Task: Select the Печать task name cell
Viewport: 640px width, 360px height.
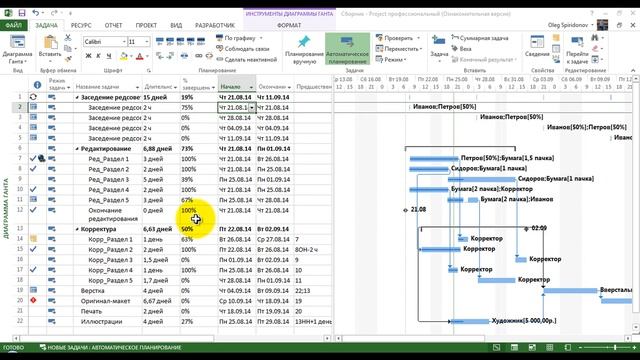Action: tap(108, 311)
